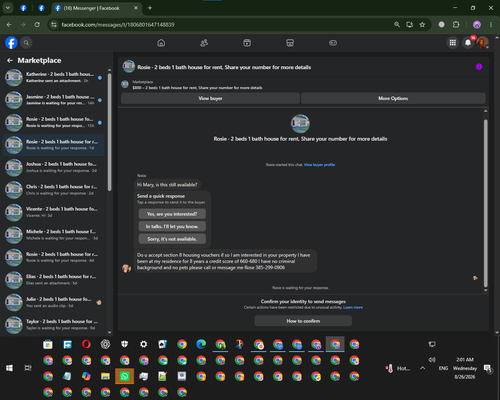Open the Opera browser taskbar icon
Viewport: 500px width, 400px height.
[x=86, y=344]
